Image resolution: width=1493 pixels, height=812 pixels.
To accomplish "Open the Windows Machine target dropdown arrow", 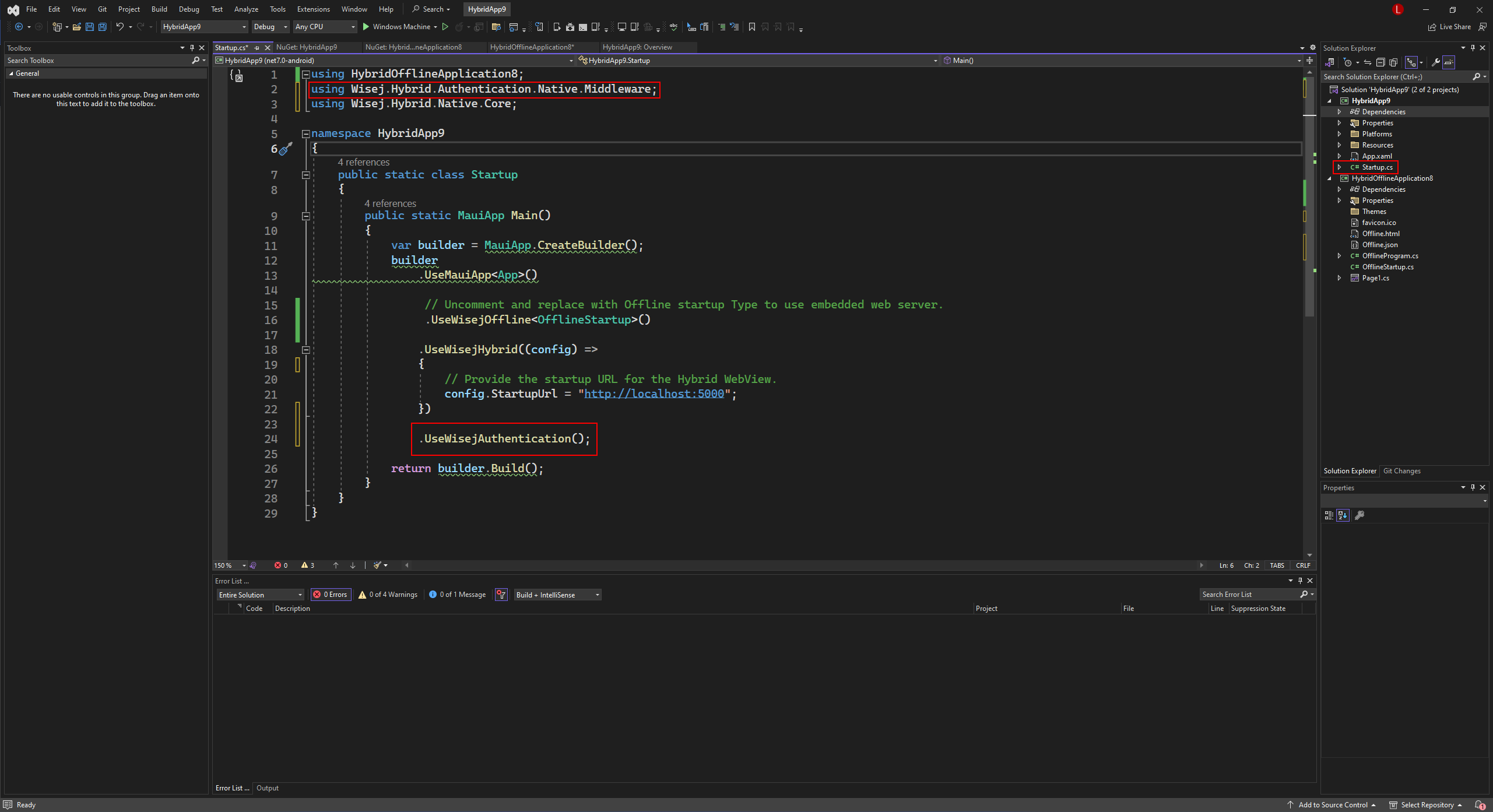I will 435,27.
